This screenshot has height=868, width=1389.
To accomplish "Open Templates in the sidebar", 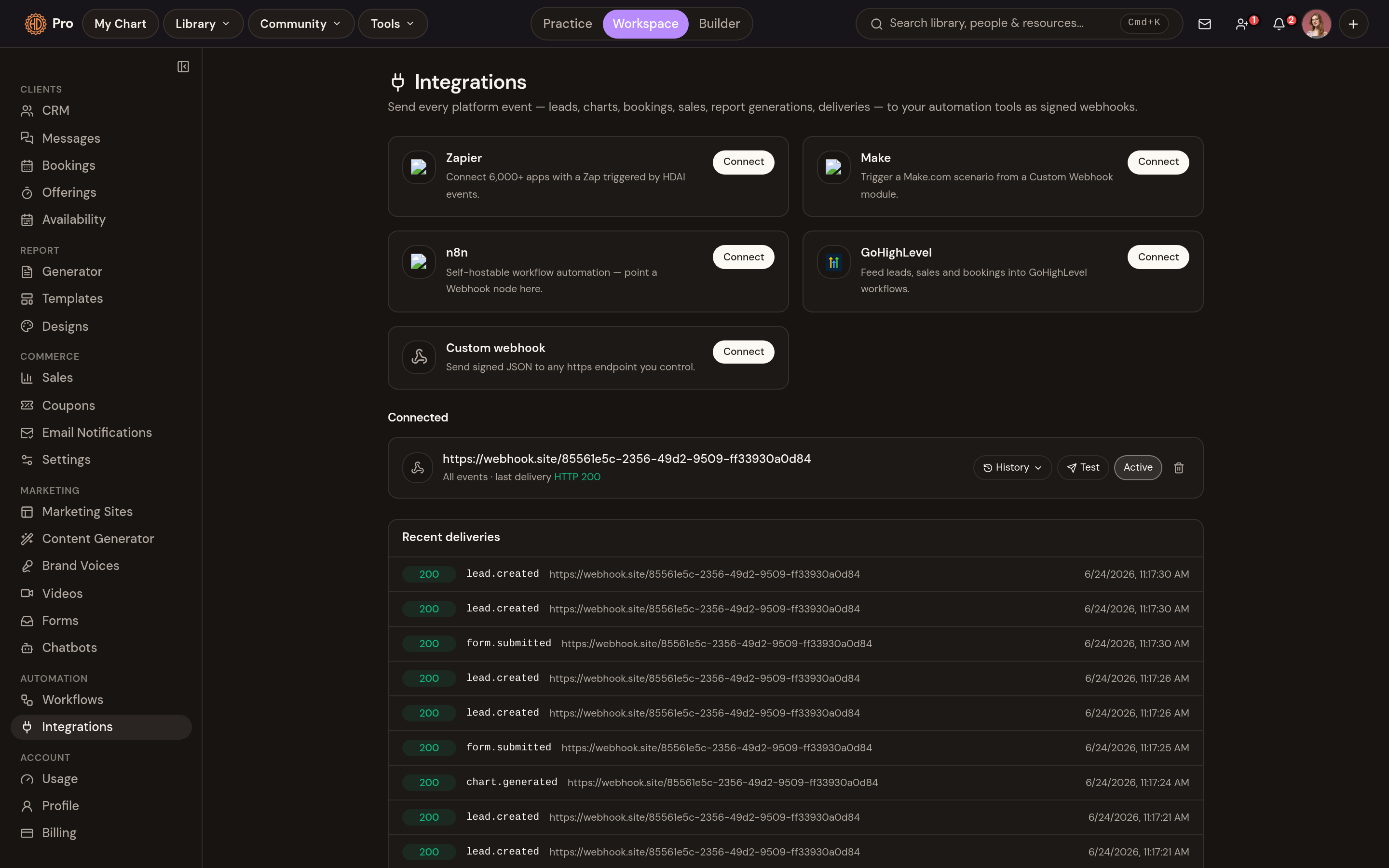I will pyautogui.click(x=101, y=298).
